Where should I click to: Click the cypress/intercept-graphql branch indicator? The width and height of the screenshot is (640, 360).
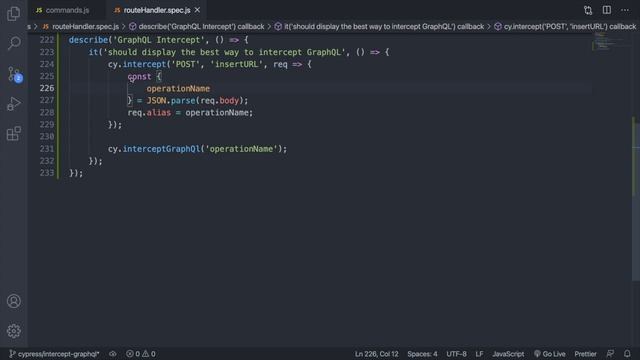click(54, 354)
